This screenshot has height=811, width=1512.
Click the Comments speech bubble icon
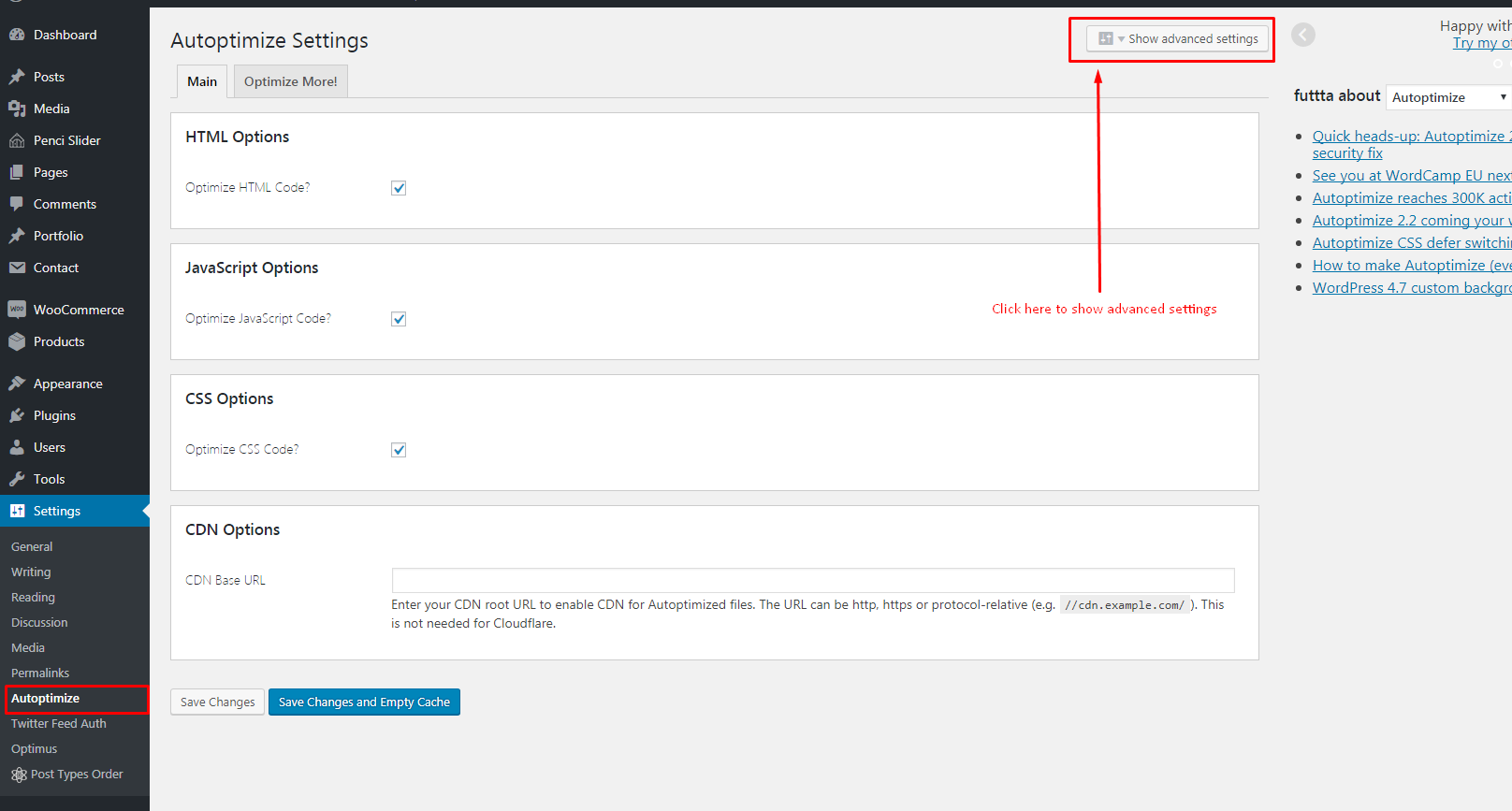(x=17, y=204)
